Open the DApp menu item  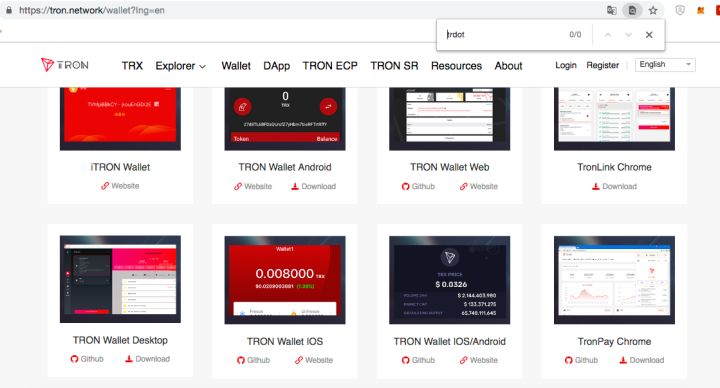tap(276, 66)
